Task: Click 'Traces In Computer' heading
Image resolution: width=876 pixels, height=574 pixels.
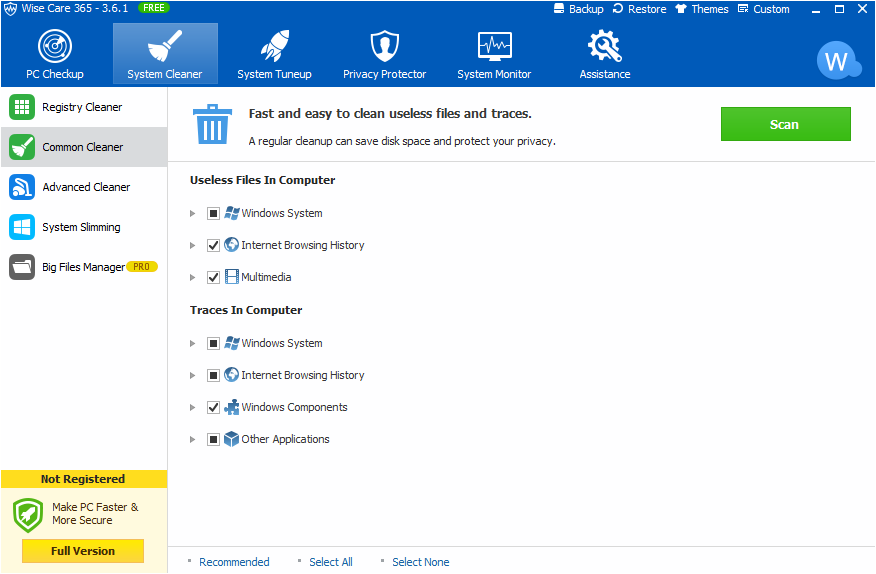Action: click(x=246, y=310)
